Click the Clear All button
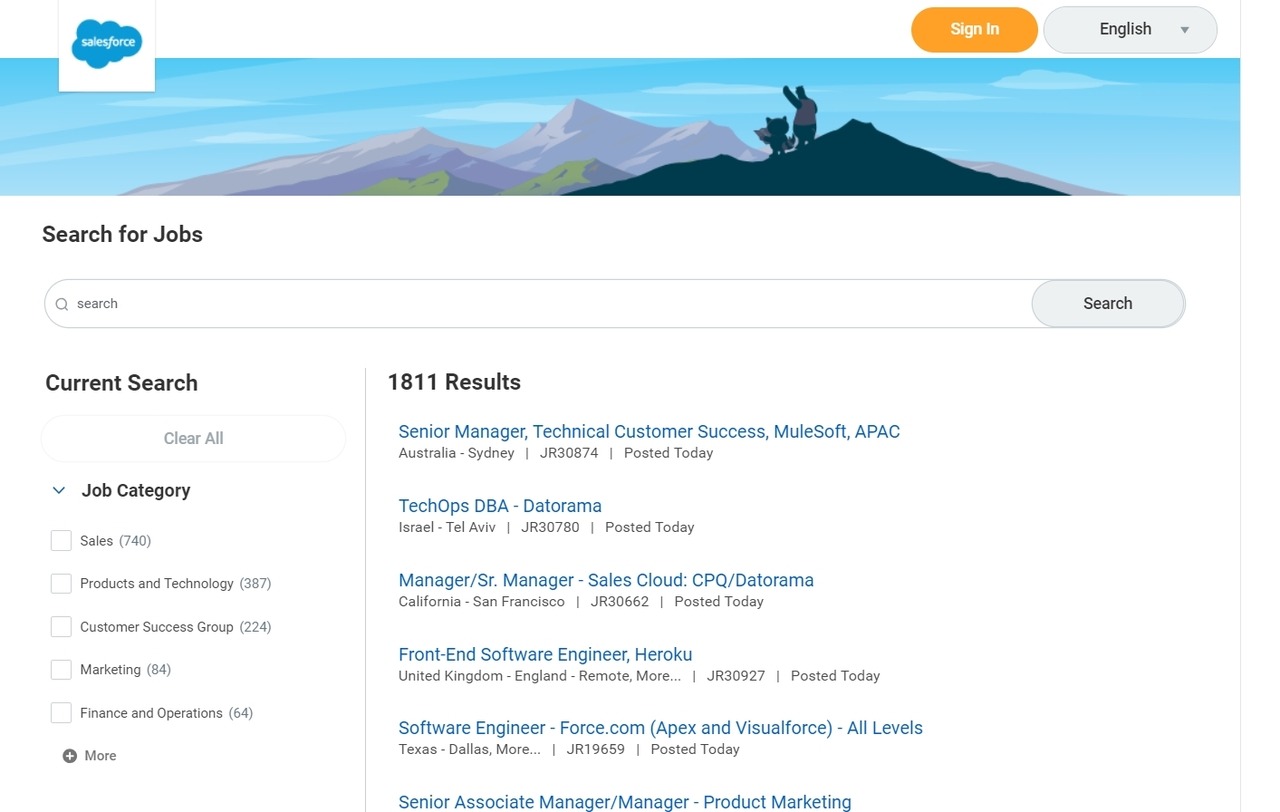The image size is (1280, 812). pos(193,438)
